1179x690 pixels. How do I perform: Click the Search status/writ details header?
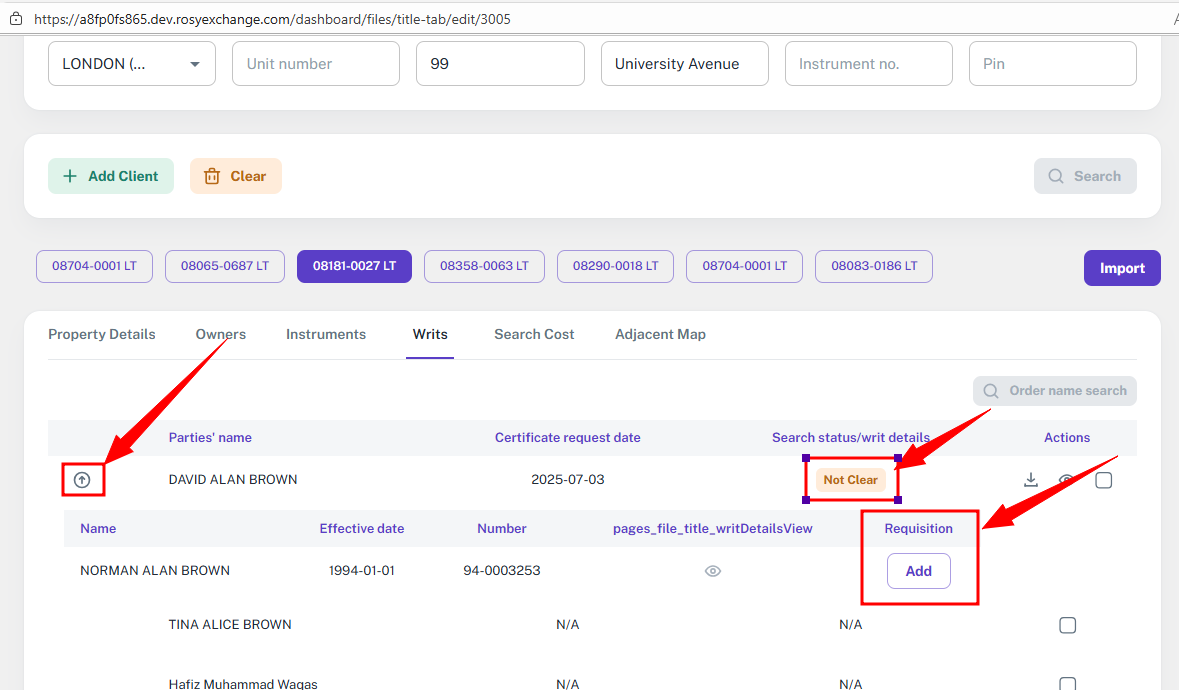[x=850, y=437]
